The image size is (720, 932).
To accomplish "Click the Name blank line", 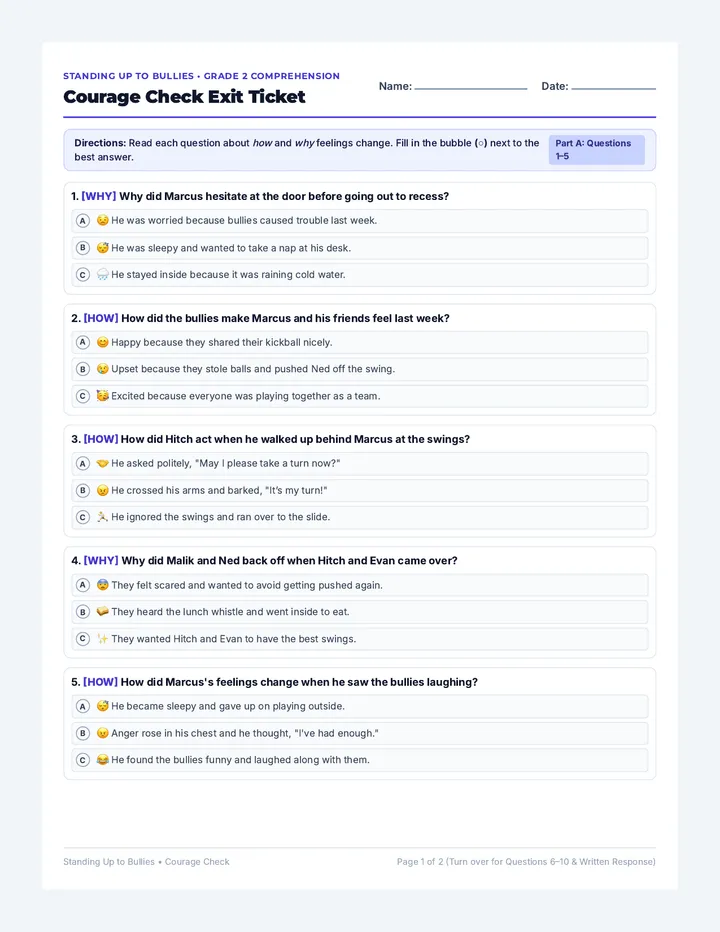I will click(x=471, y=88).
